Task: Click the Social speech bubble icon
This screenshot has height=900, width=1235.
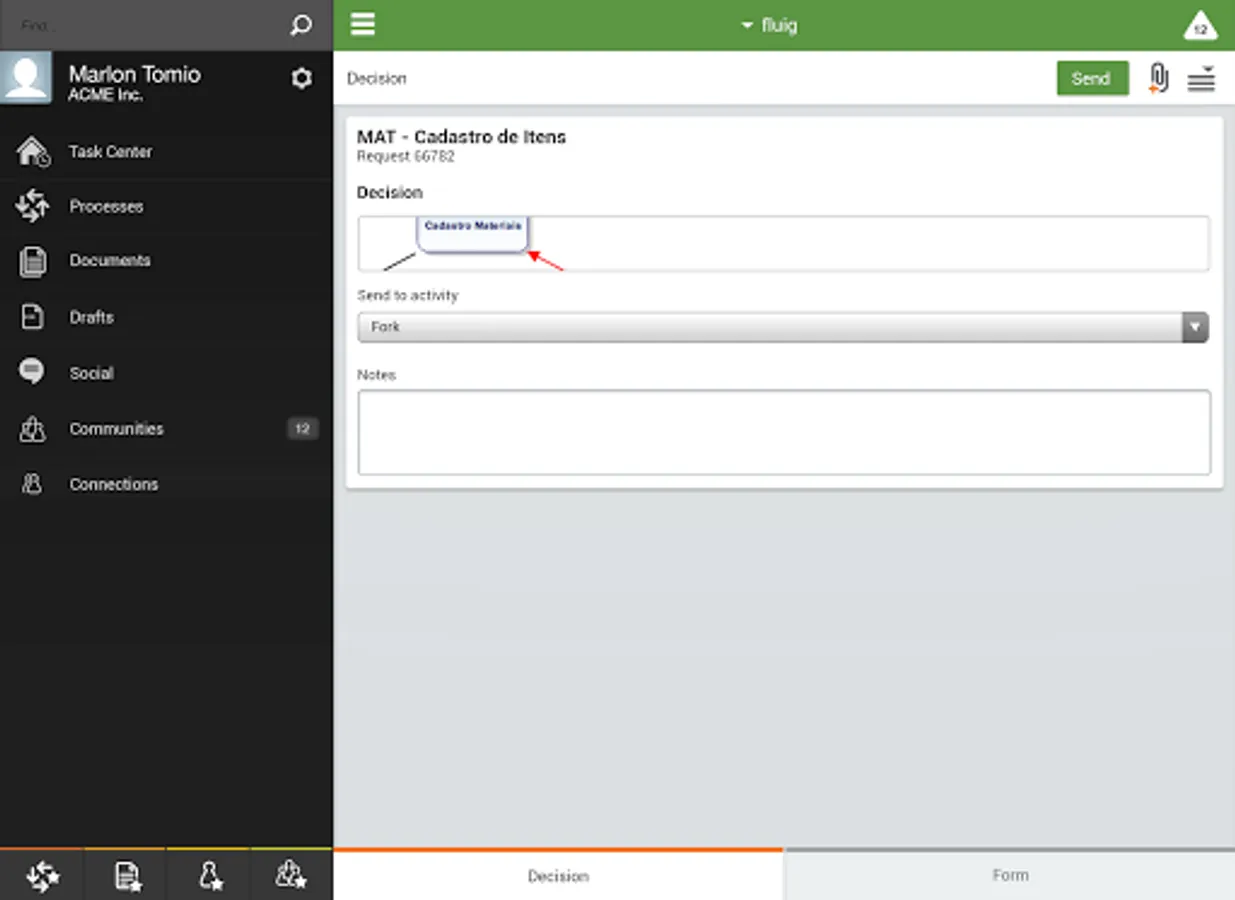Action: click(x=31, y=372)
